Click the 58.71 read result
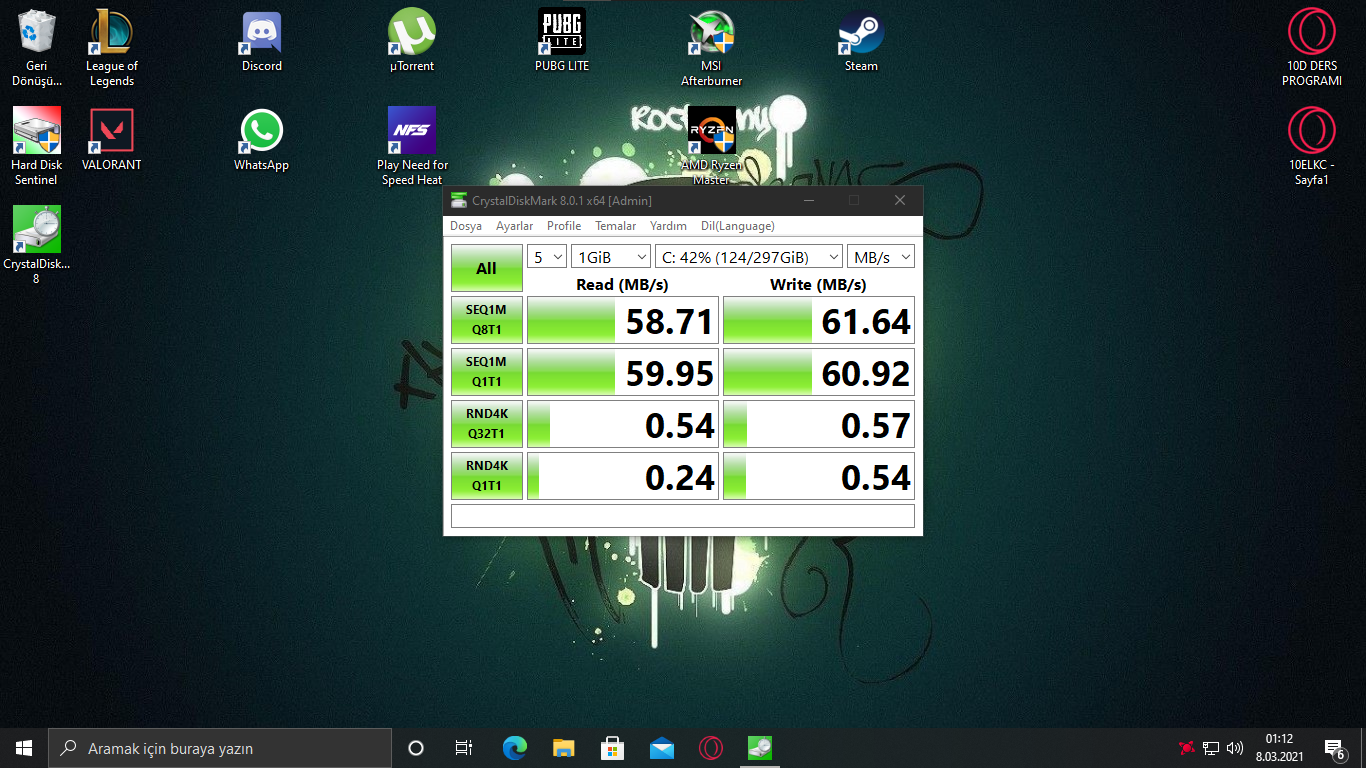Viewport: 1366px width, 768px height. click(x=623, y=320)
